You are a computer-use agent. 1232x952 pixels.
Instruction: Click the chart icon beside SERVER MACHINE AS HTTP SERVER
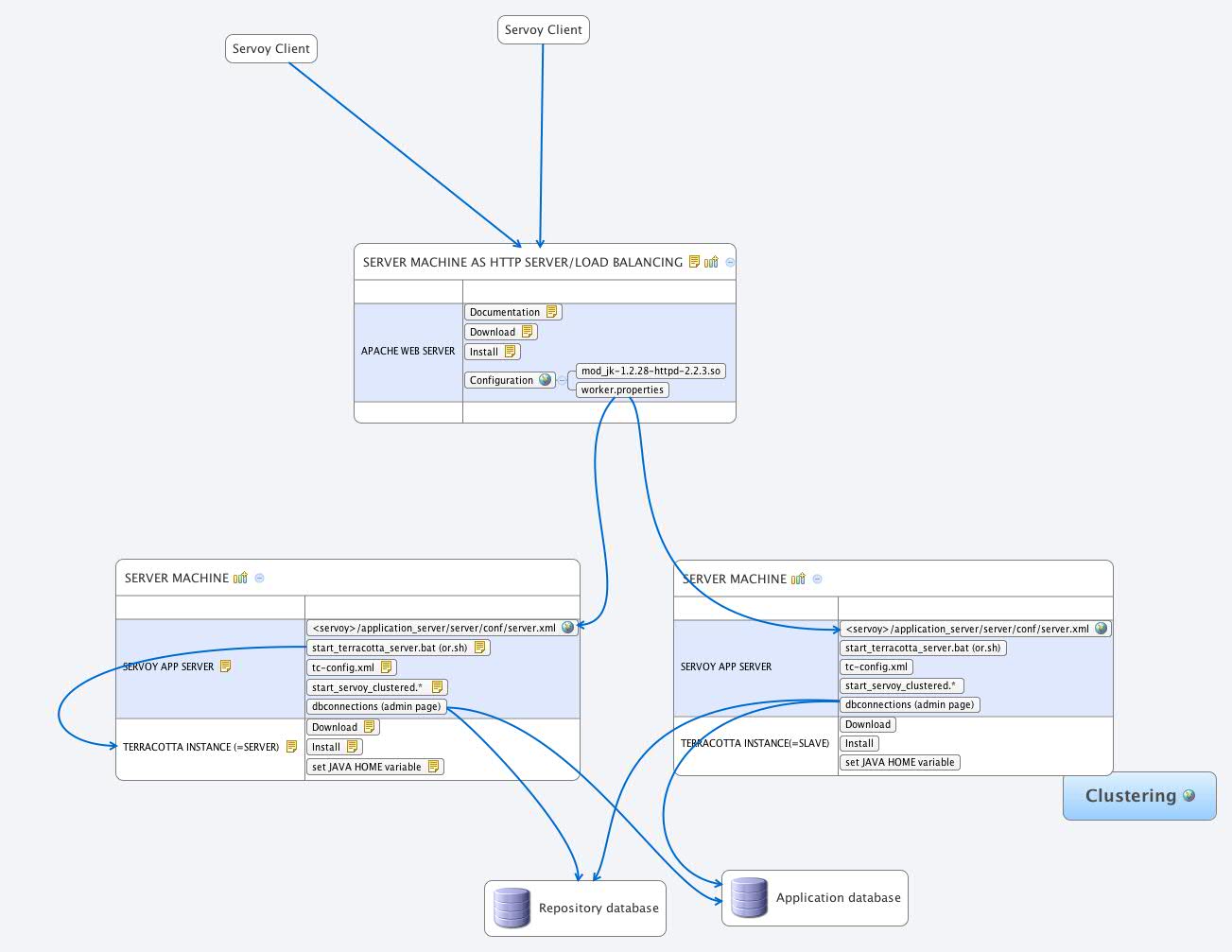(711, 262)
